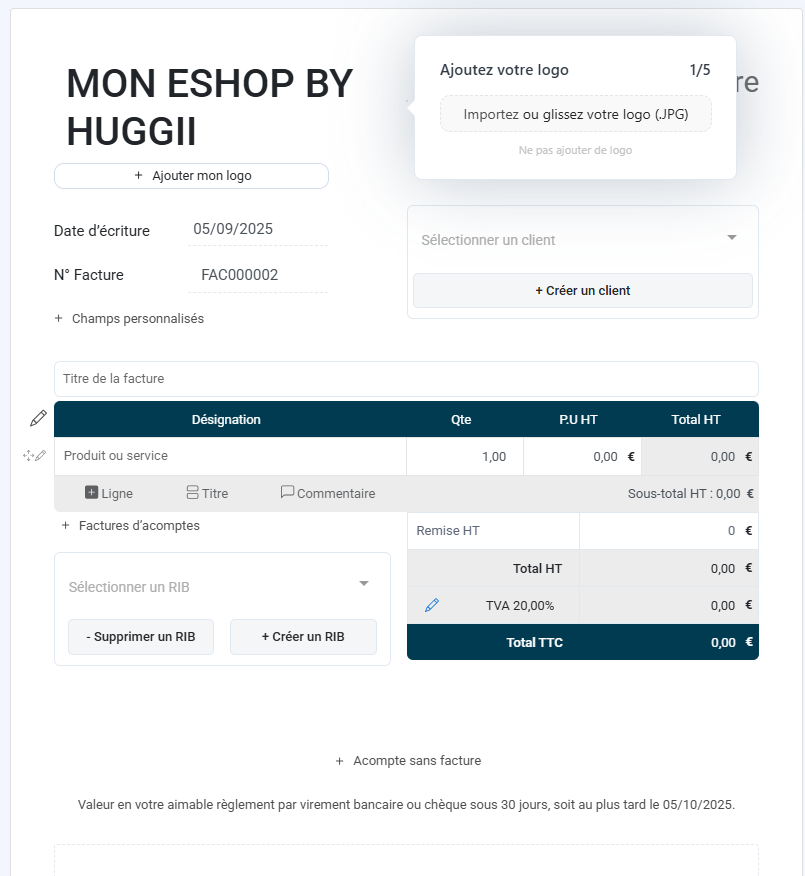Click the 1/5 logo step indicator
This screenshot has height=876, width=805.
pos(698,69)
